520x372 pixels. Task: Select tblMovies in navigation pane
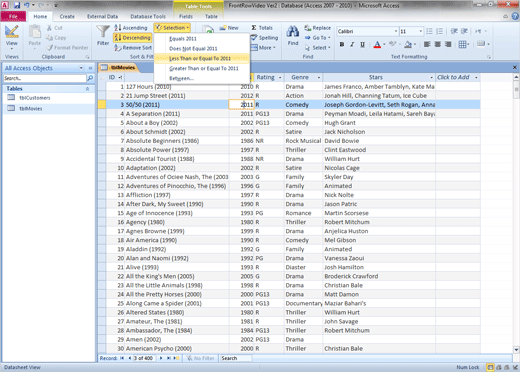[x=31, y=108]
